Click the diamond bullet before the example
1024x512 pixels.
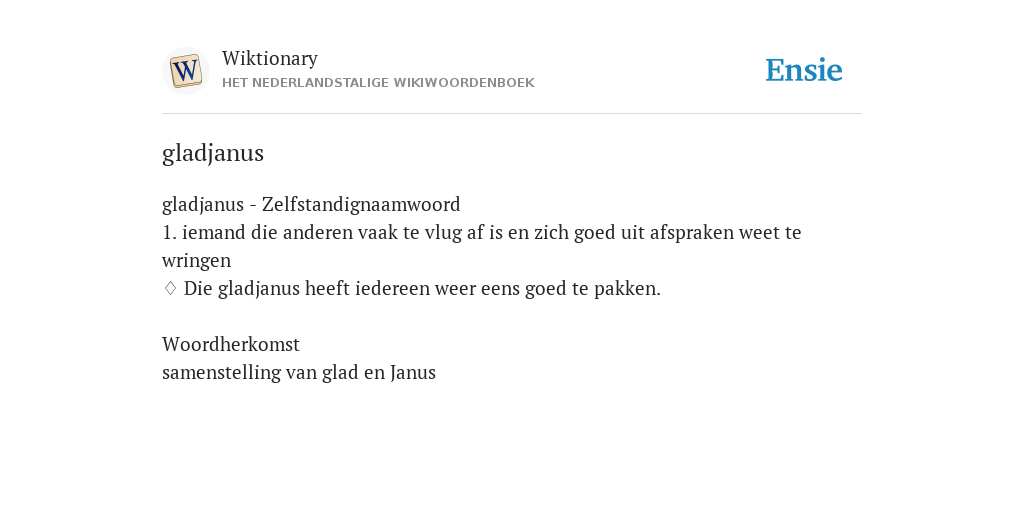170,288
